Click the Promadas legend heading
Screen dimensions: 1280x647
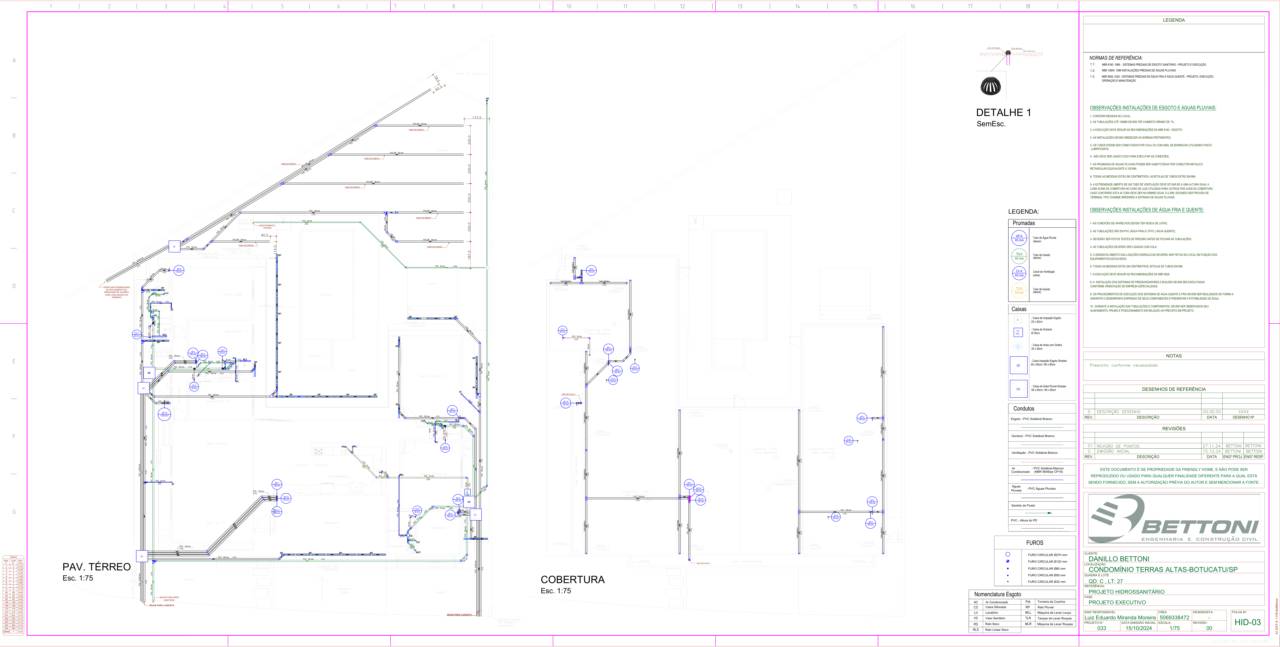click(x=1024, y=223)
